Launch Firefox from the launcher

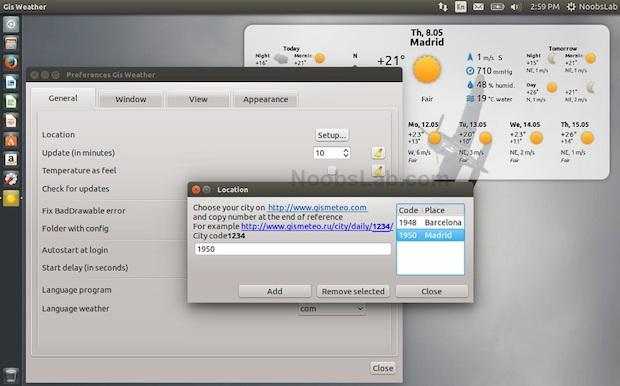coord(11,62)
